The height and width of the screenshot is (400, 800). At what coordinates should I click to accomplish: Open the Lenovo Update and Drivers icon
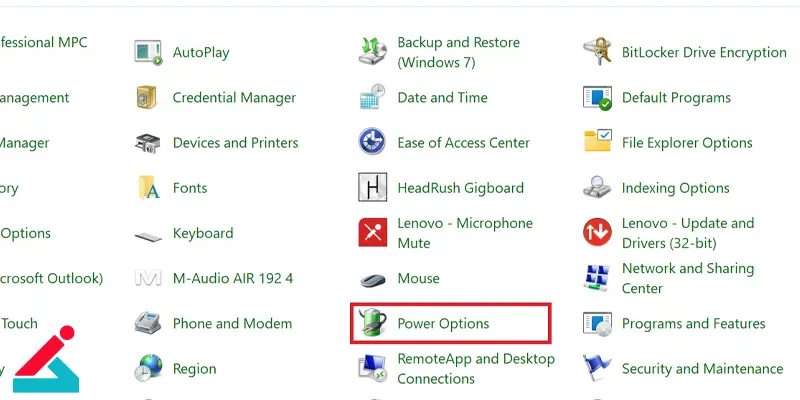(597, 233)
